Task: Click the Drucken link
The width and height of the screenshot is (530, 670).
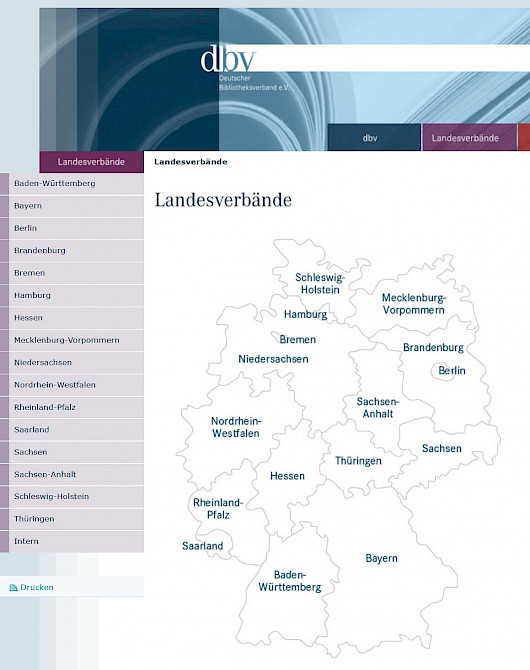Action: 37,588
